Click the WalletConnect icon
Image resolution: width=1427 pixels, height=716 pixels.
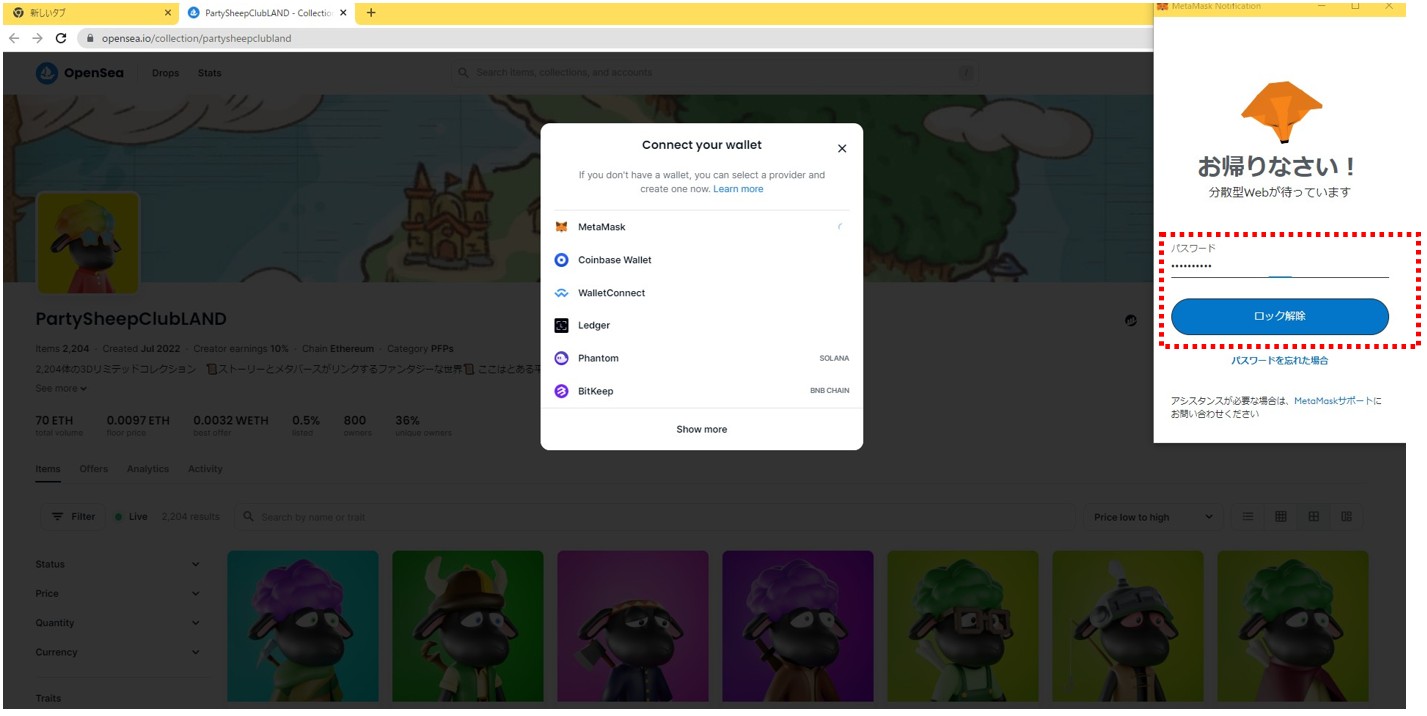562,293
